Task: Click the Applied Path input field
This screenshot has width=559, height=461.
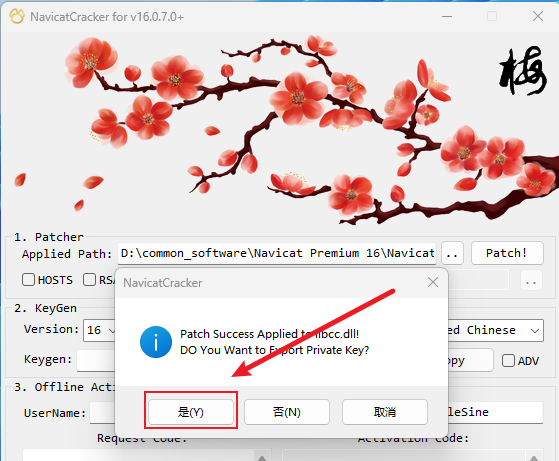Action: (277, 253)
